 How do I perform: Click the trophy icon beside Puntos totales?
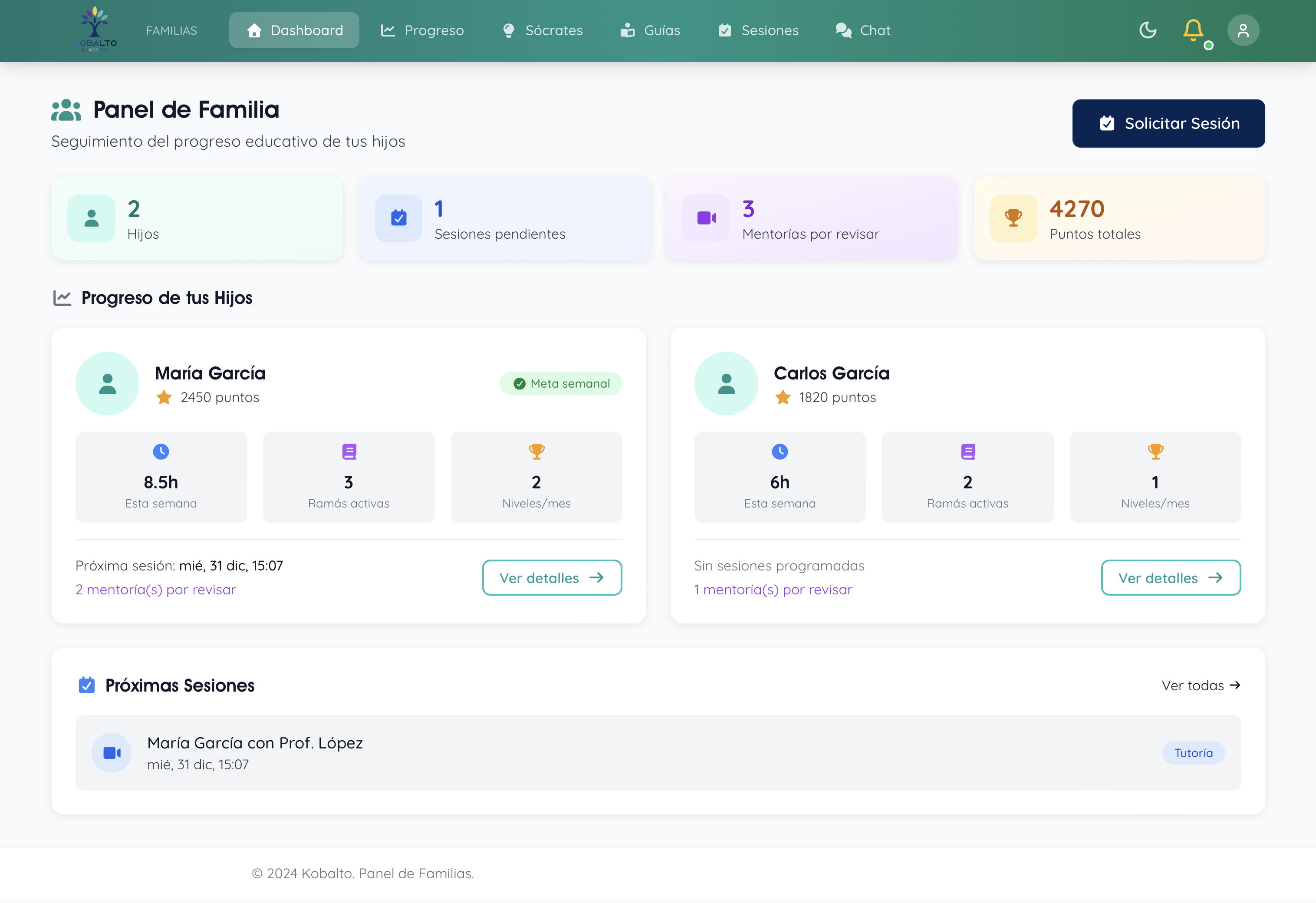(1013, 218)
